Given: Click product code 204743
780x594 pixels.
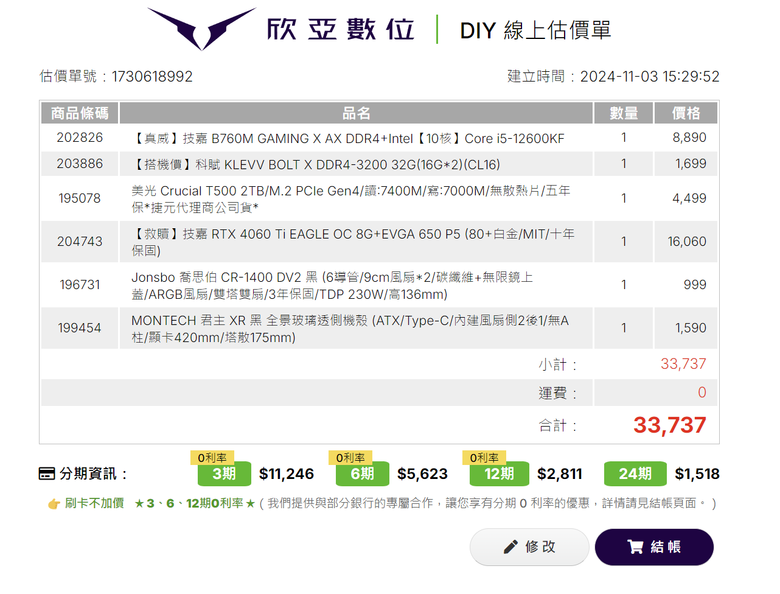Looking at the screenshot, I should [x=80, y=241].
